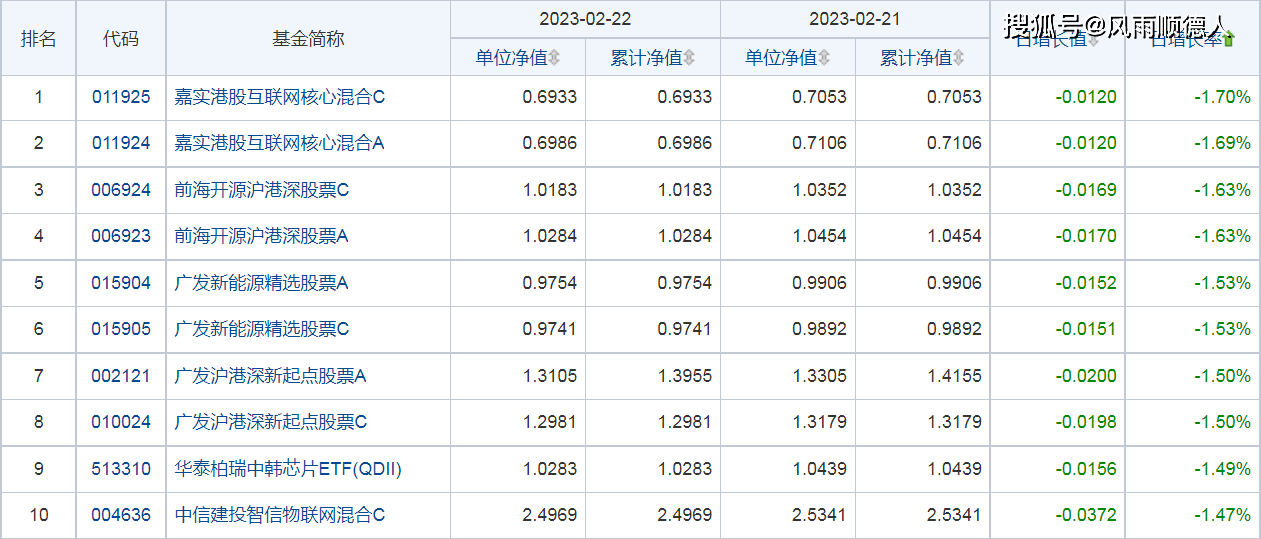This screenshot has height=539, width=1261.
Task: Open fund code 015905 link
Action: coord(121,329)
